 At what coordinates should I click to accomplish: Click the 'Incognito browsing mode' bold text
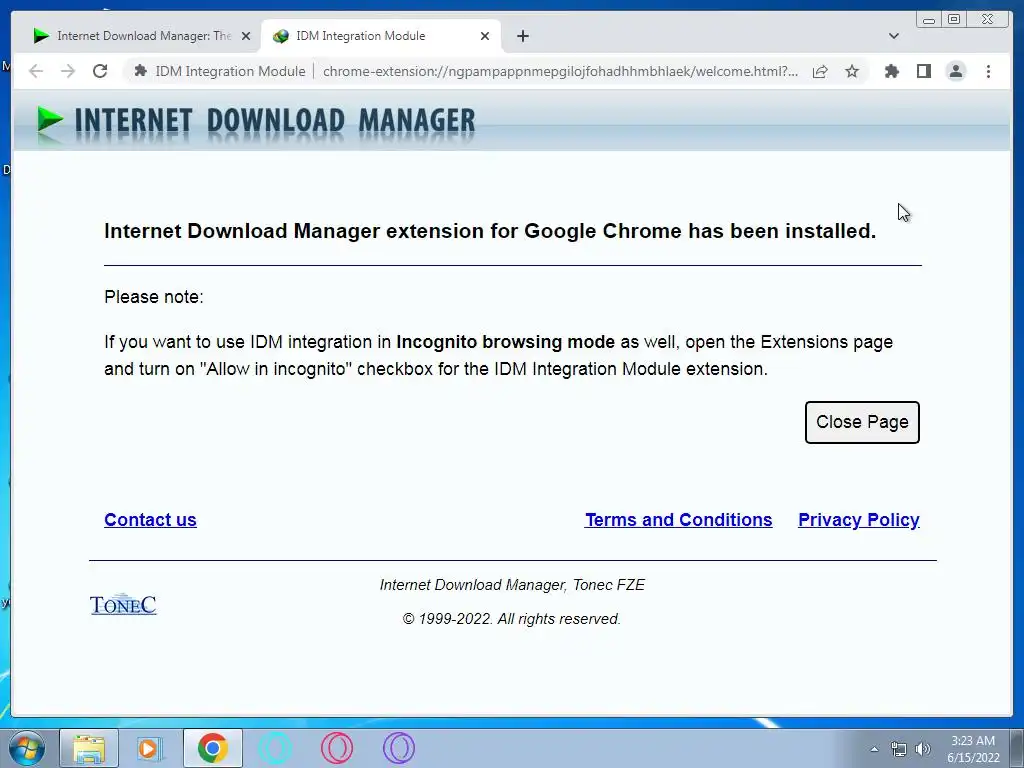505,342
